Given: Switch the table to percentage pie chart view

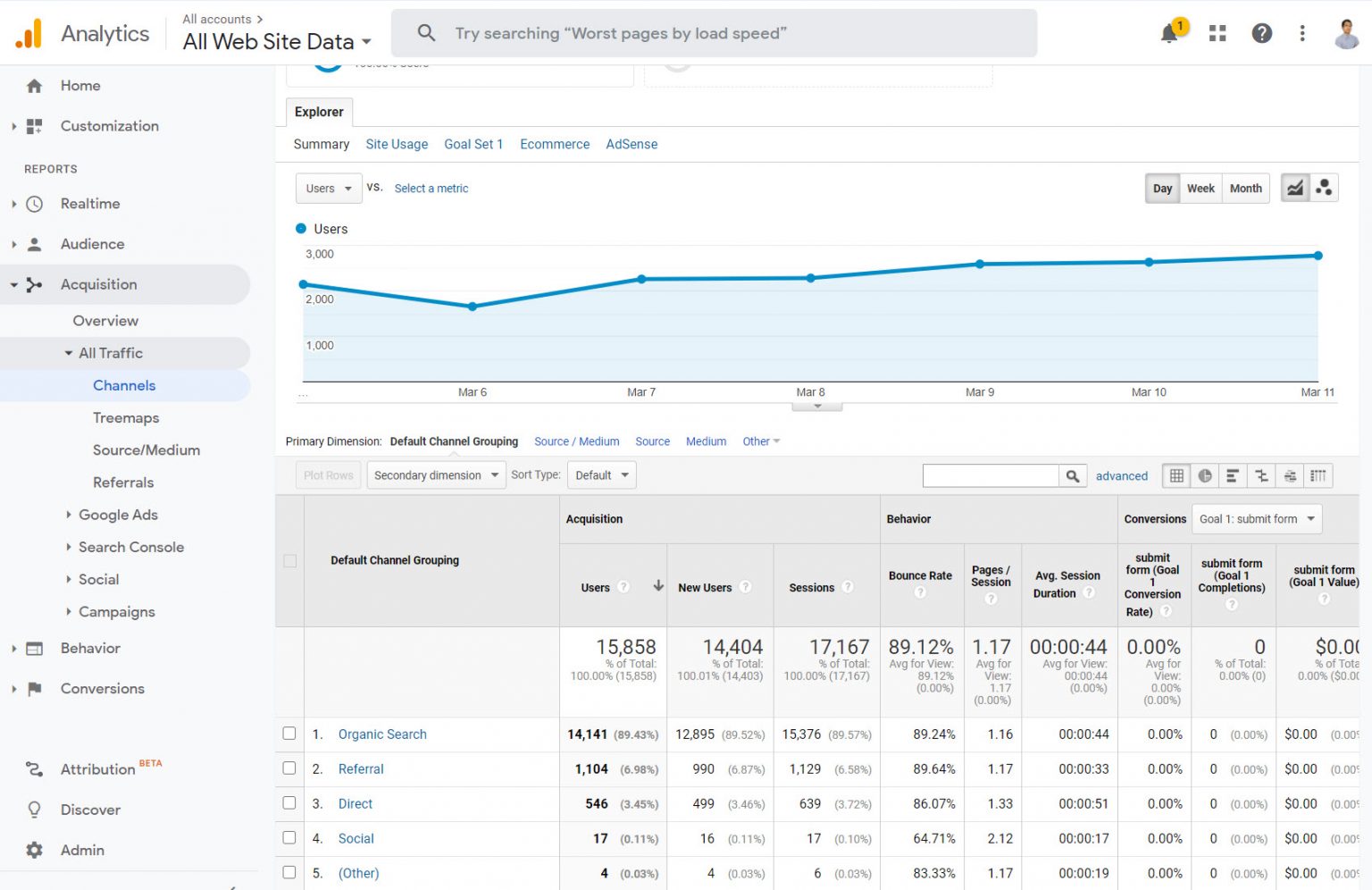Looking at the screenshot, I should pyautogui.click(x=1204, y=475).
